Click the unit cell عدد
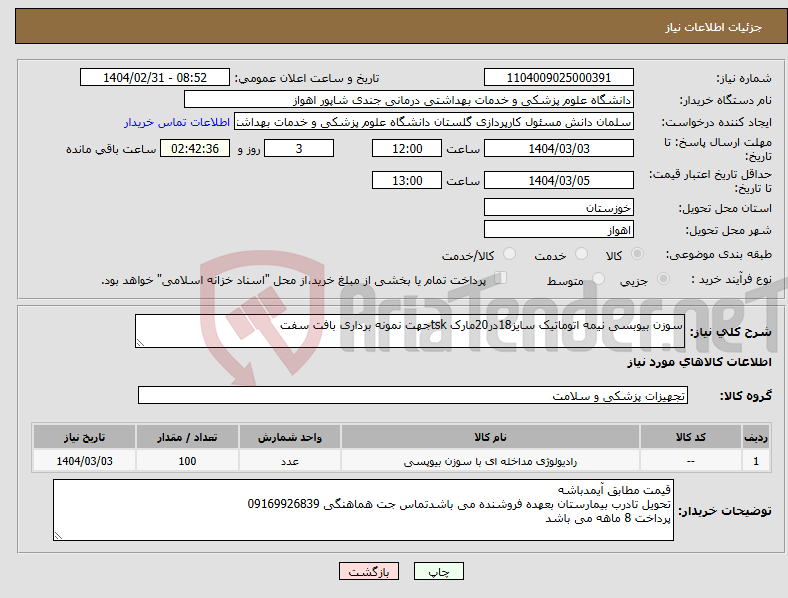Viewport: 788px width, 598px height. click(290, 461)
